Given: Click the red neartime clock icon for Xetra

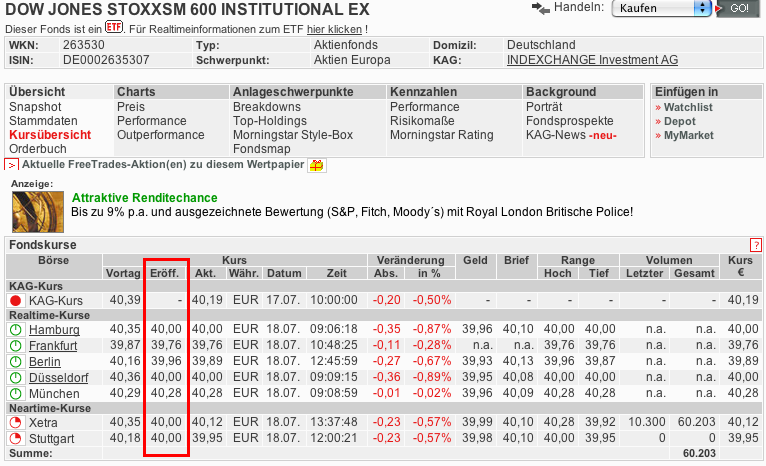Looking at the screenshot, I should 16,423.
